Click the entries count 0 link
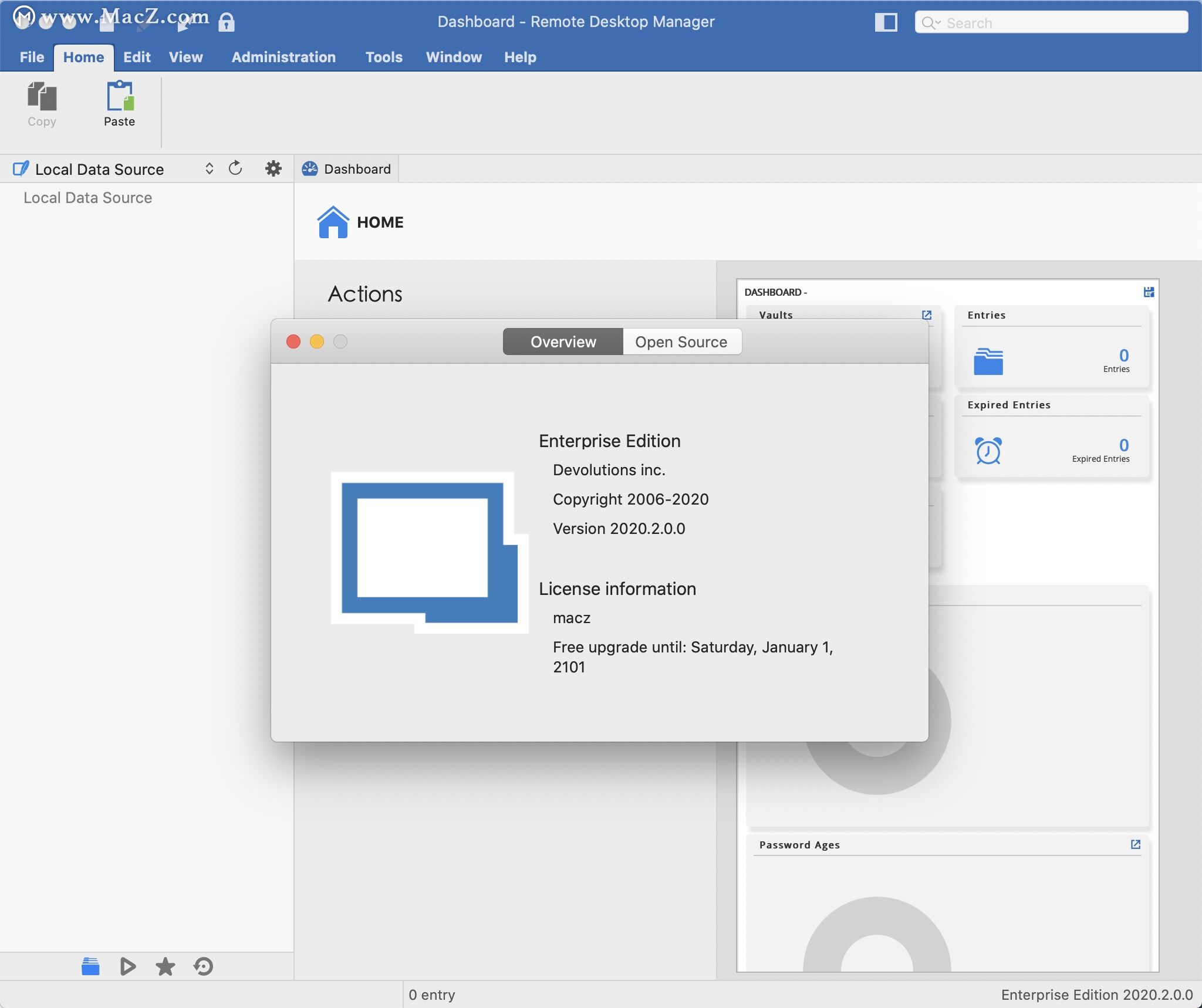Screen dimensions: 1202x1008 point(1123,355)
